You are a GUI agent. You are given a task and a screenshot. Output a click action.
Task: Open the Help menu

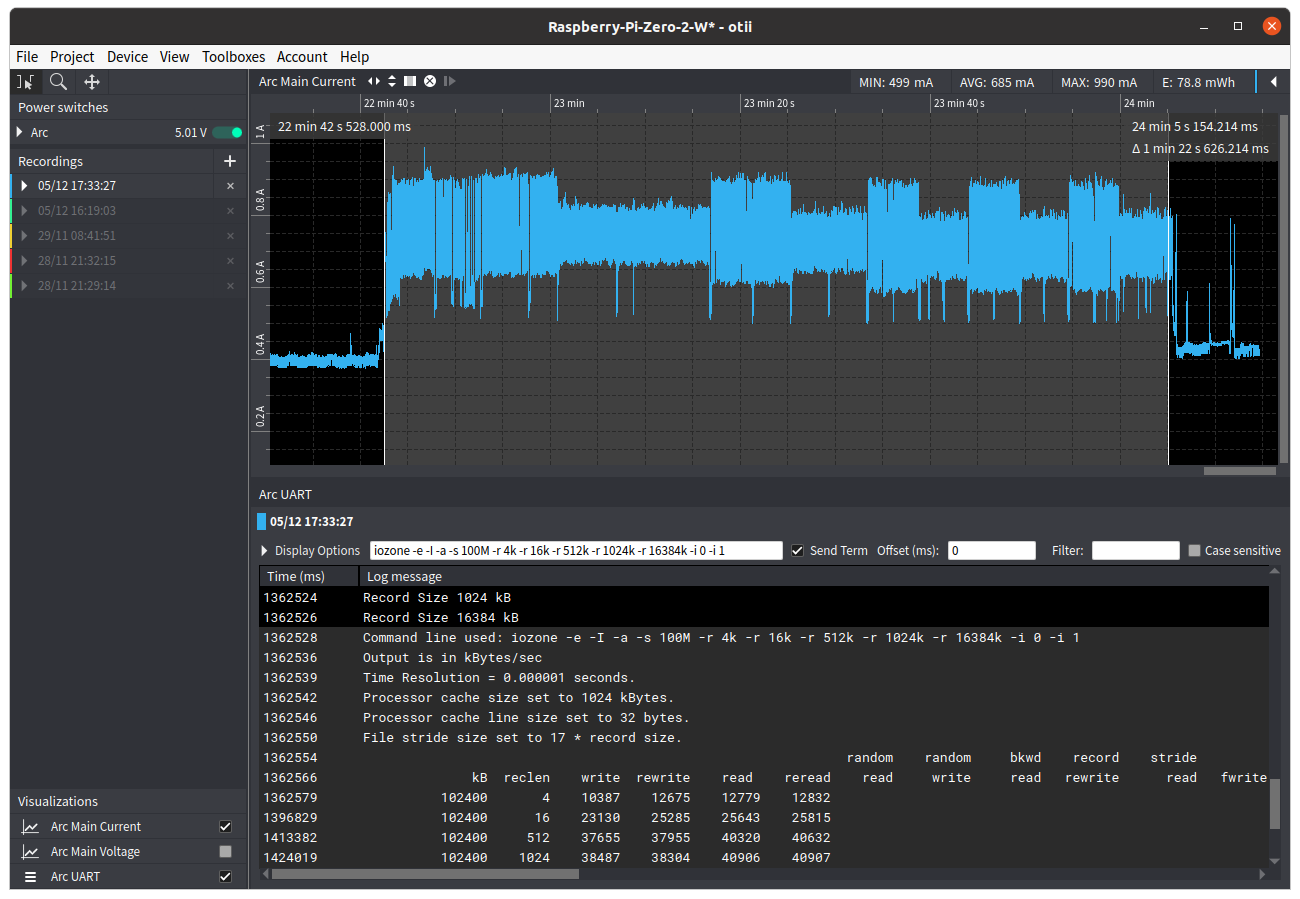(354, 57)
